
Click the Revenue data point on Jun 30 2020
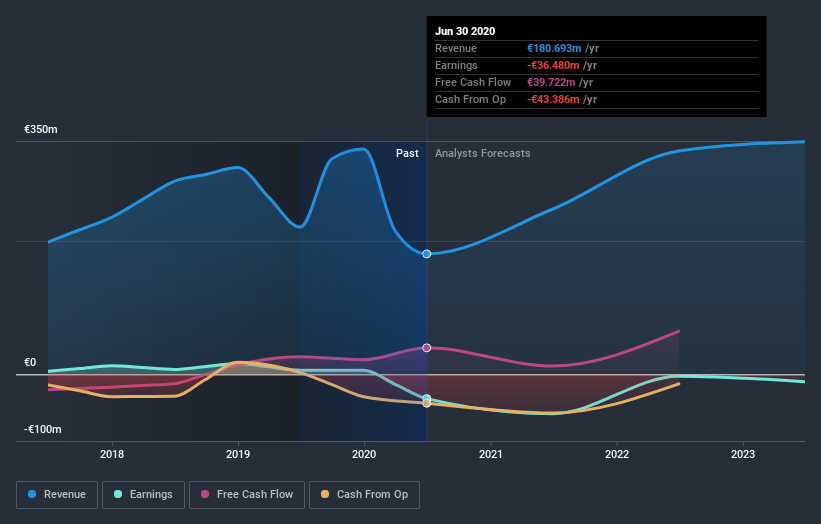(427, 254)
